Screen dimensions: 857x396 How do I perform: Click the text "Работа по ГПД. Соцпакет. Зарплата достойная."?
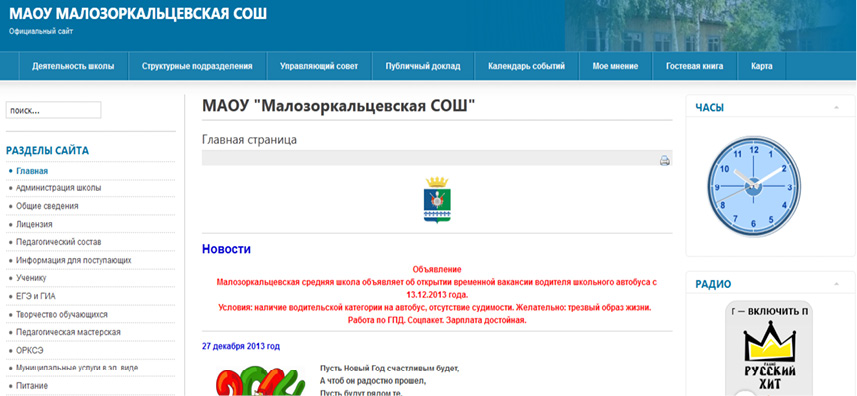437,320
